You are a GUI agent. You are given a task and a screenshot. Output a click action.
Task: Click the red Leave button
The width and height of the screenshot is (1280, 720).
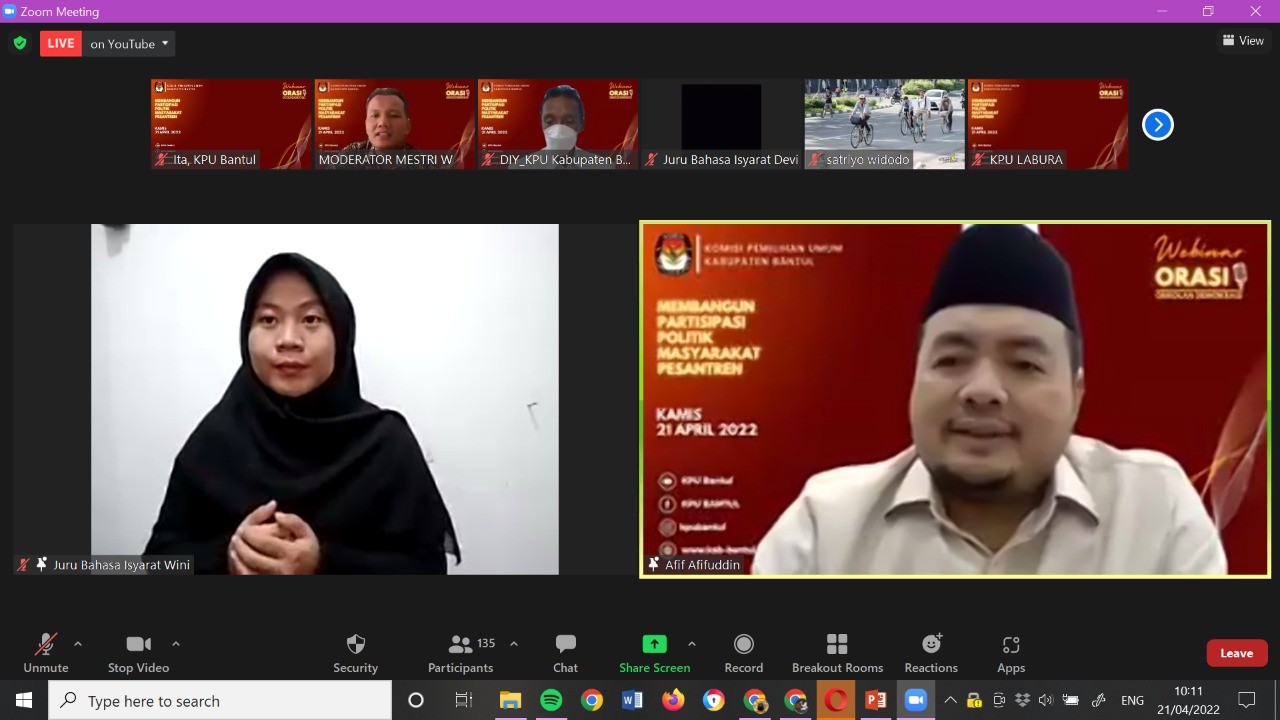(1236, 653)
